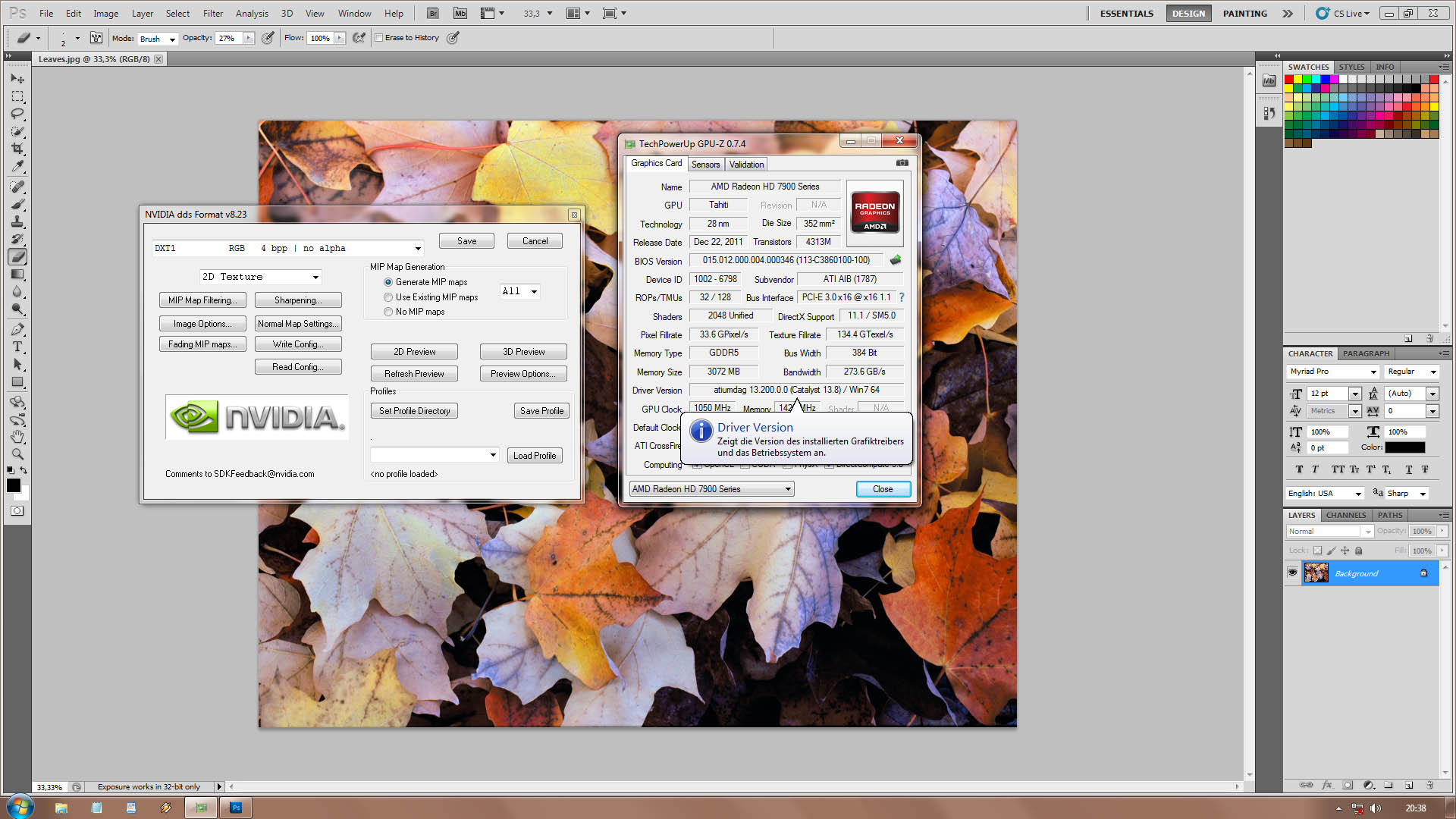Hide the Background layer visibility eye

click(x=1293, y=573)
